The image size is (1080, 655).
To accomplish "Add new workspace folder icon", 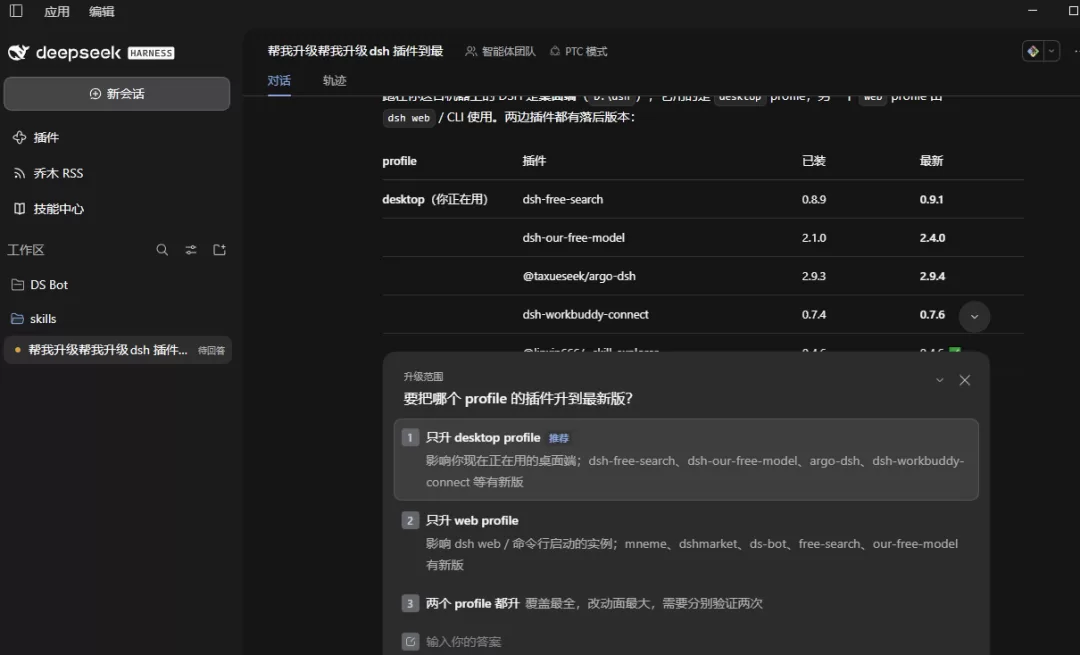I will click(x=220, y=249).
